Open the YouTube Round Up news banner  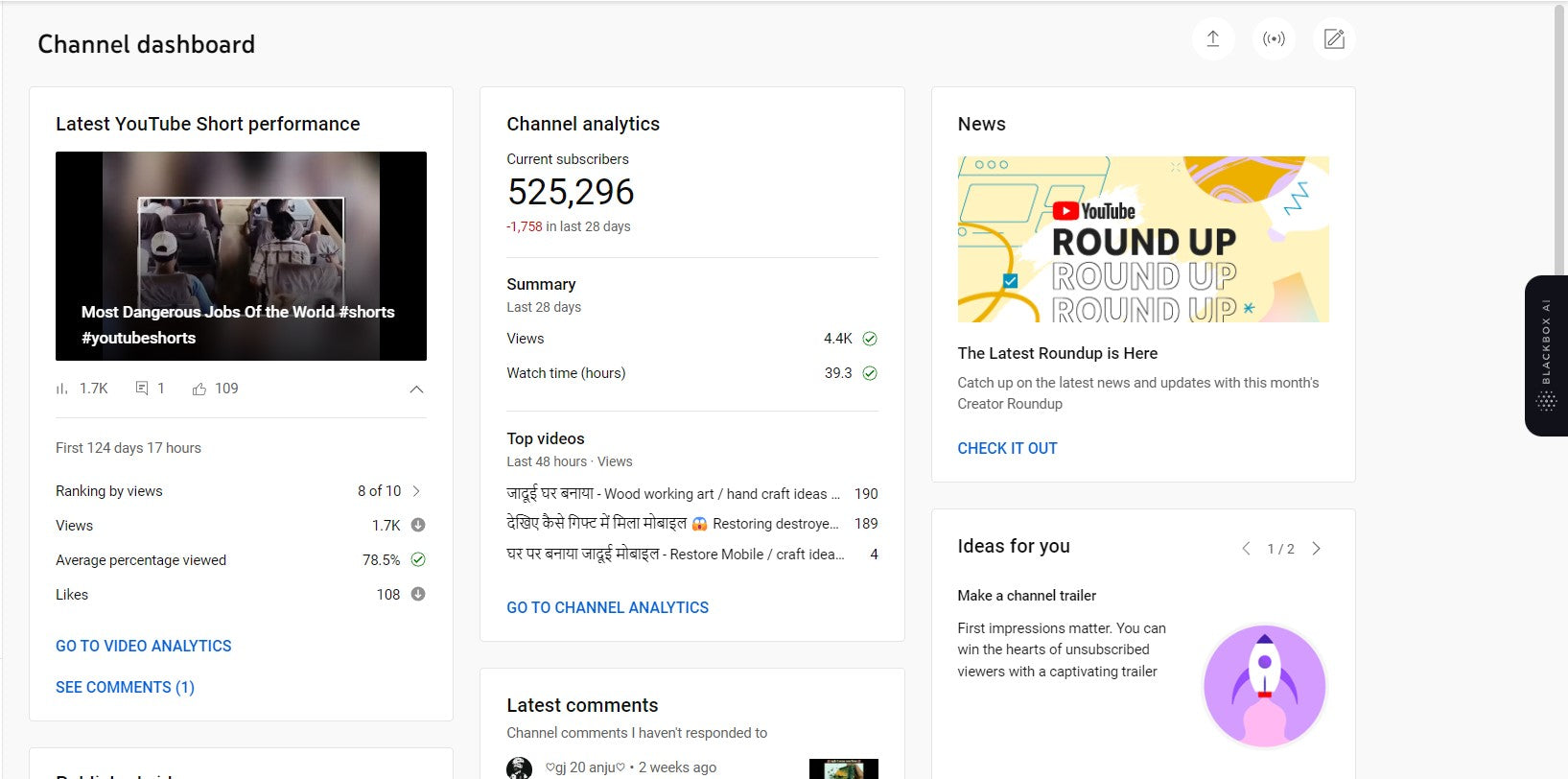click(1143, 239)
